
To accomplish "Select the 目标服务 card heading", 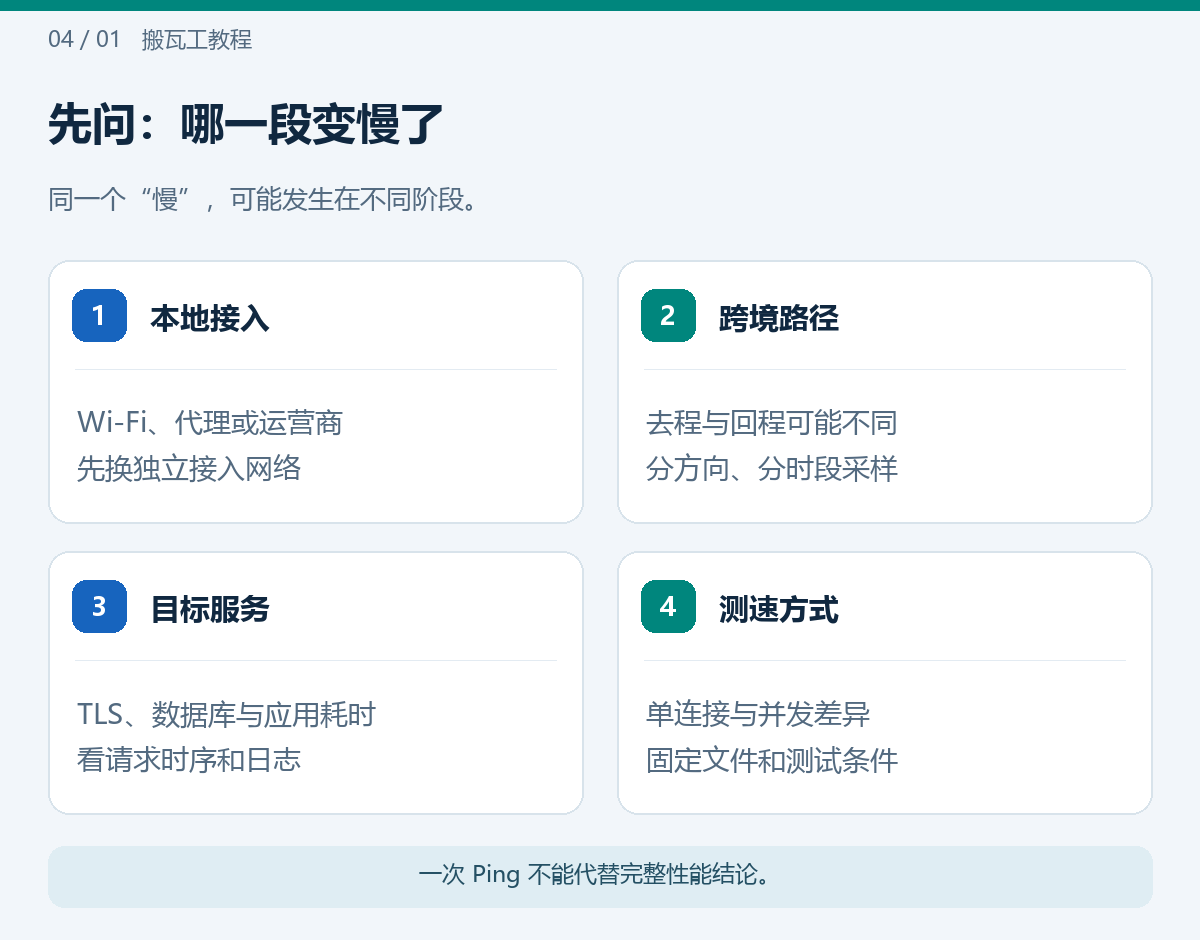I will pyautogui.click(x=210, y=609).
